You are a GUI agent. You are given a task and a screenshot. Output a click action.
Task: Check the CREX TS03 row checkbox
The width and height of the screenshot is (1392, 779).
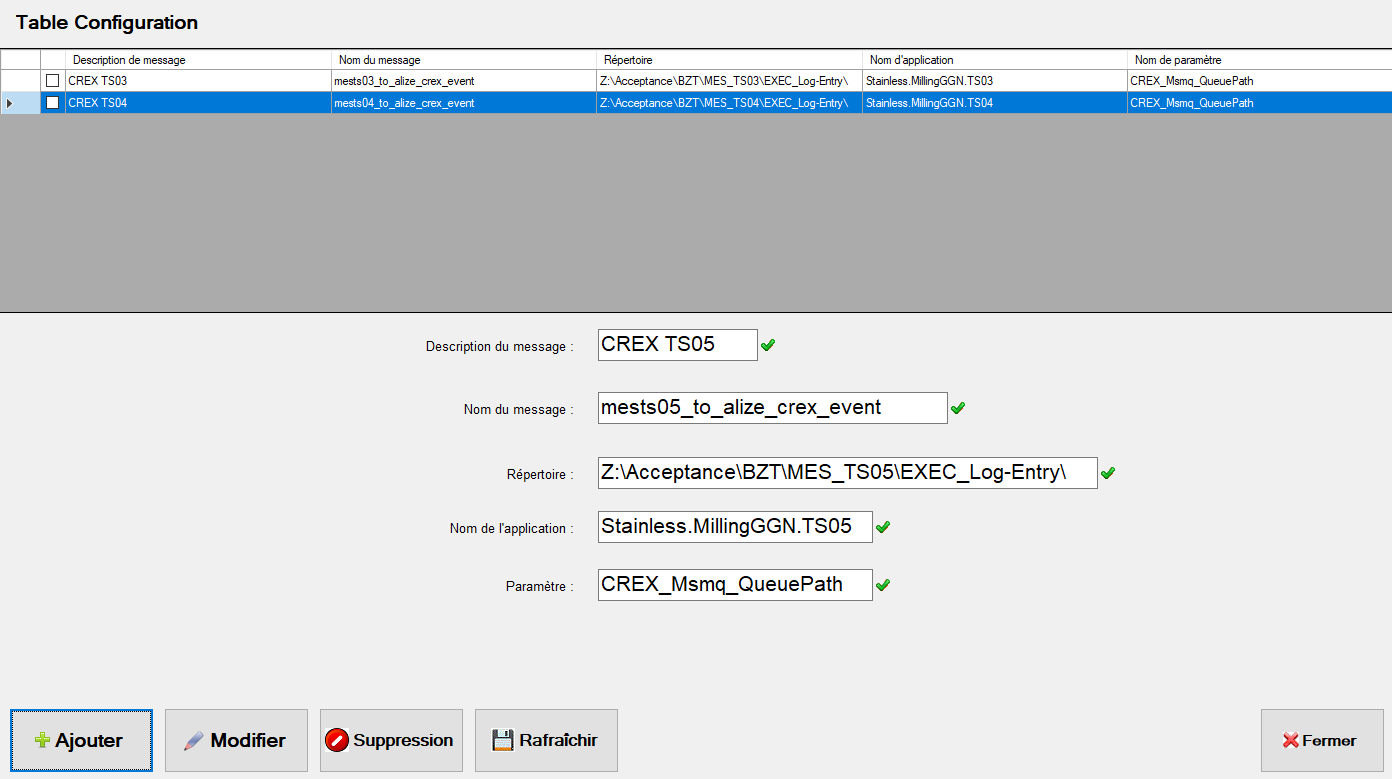(x=53, y=81)
